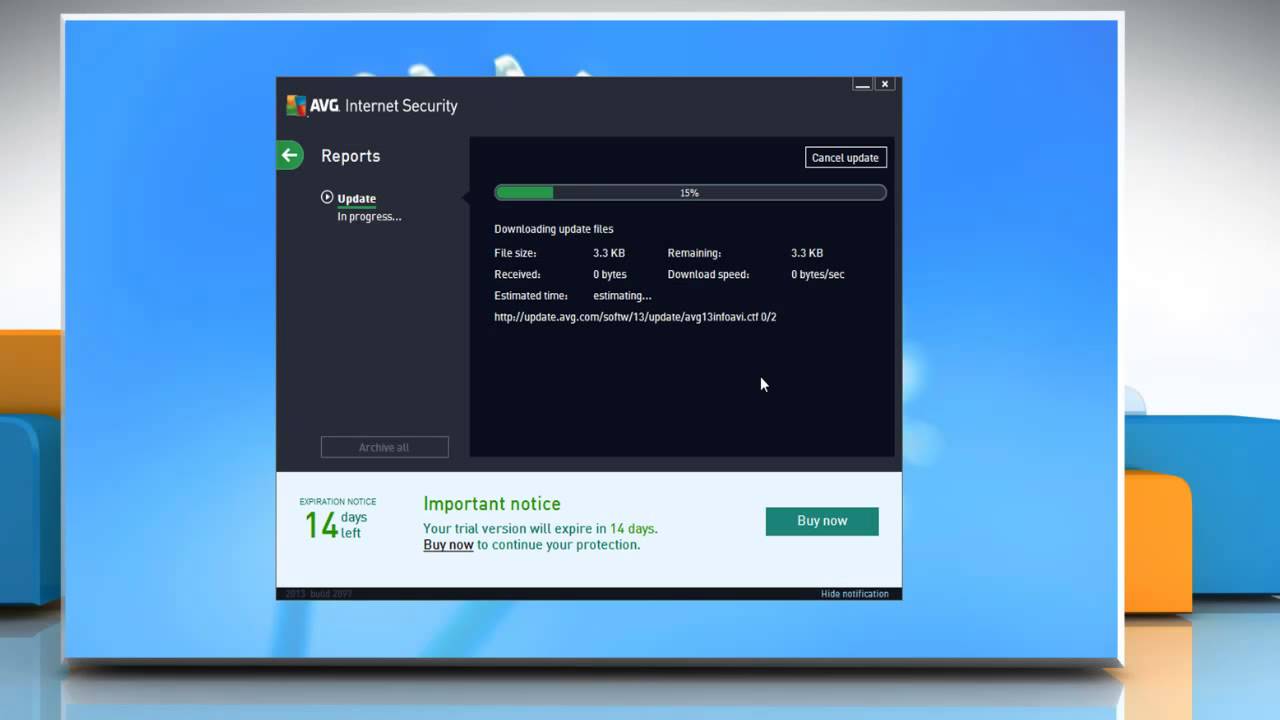
Task: Click the 2013 build version text
Action: tap(318, 594)
